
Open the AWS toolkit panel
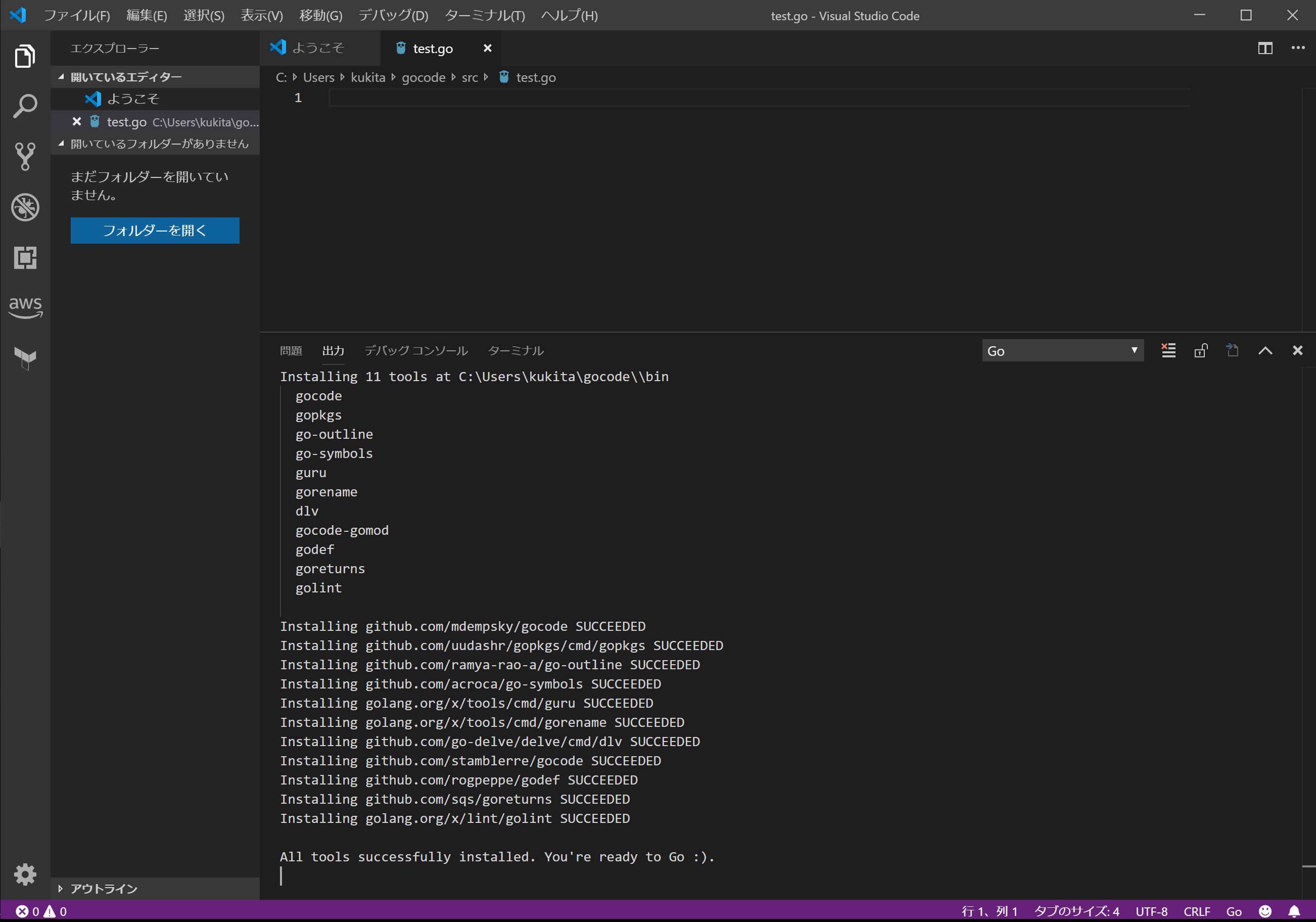click(25, 308)
